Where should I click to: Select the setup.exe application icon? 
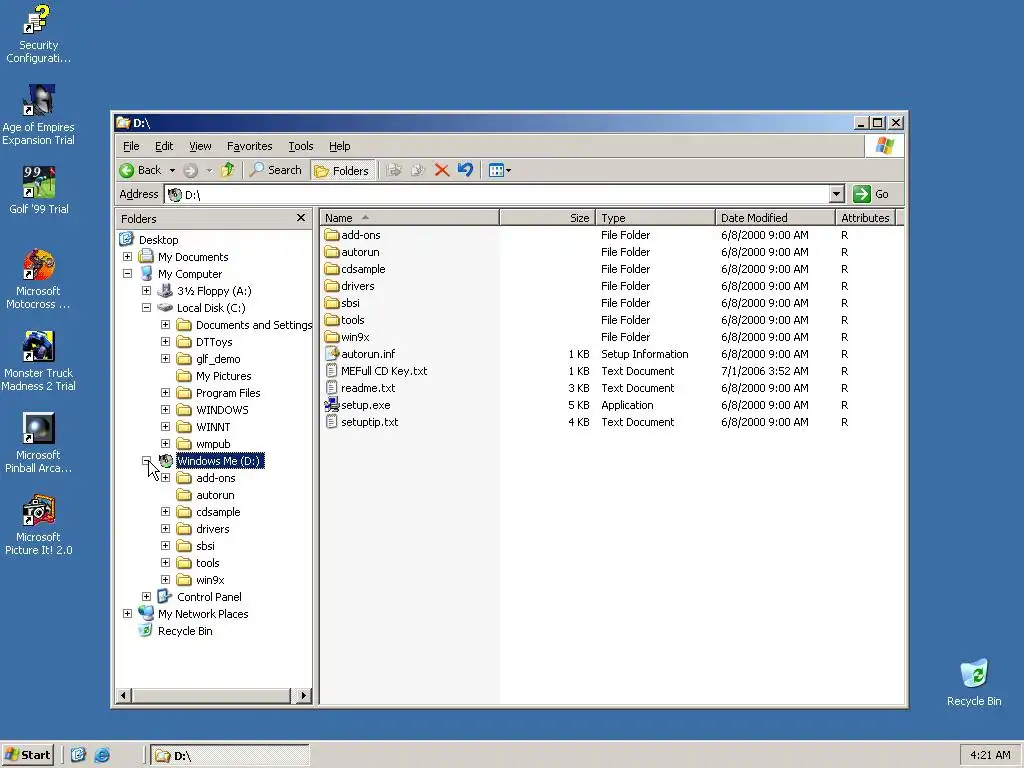pyautogui.click(x=332, y=405)
